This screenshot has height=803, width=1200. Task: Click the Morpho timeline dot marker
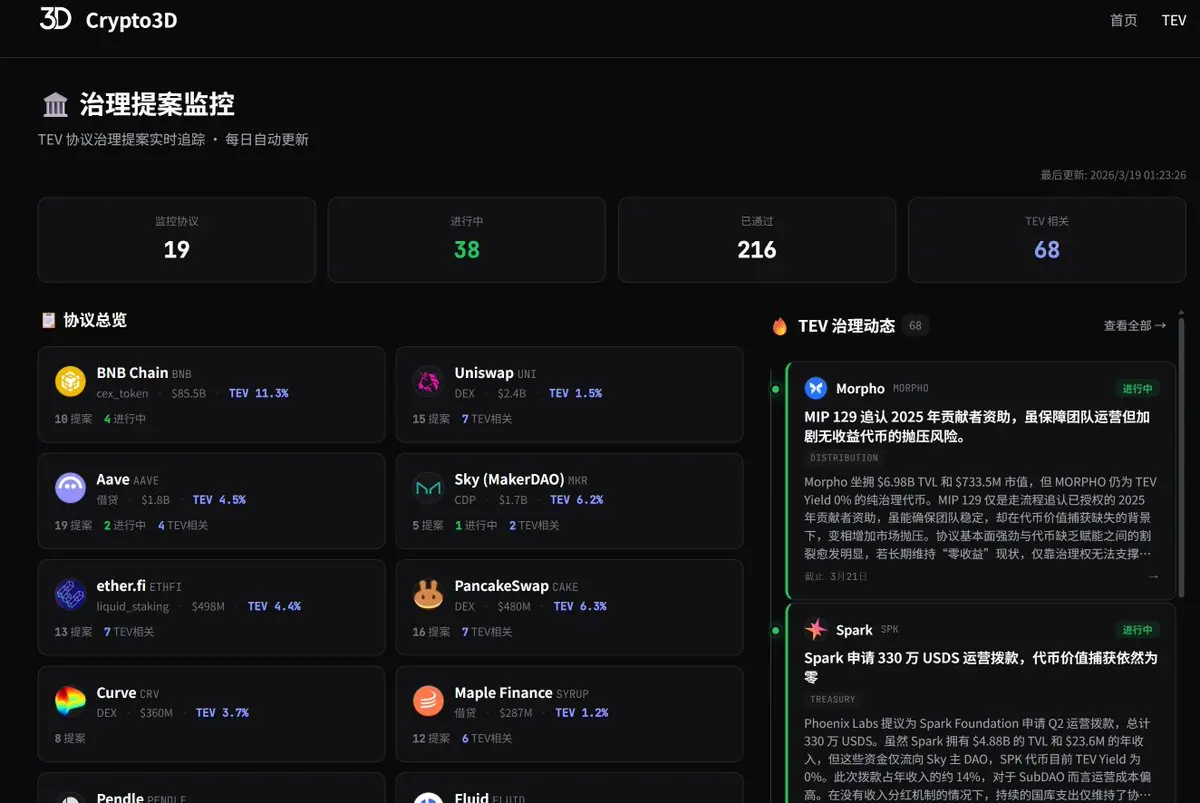[775, 388]
